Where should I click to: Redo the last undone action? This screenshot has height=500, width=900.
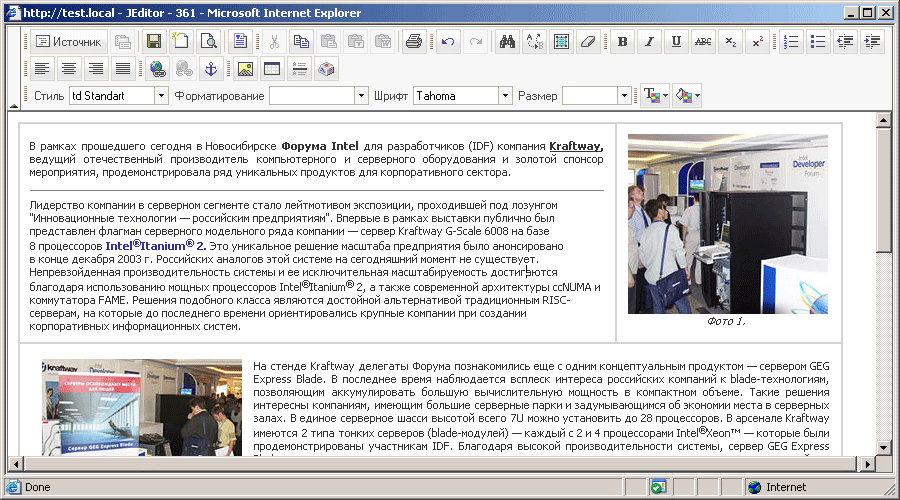[476, 41]
